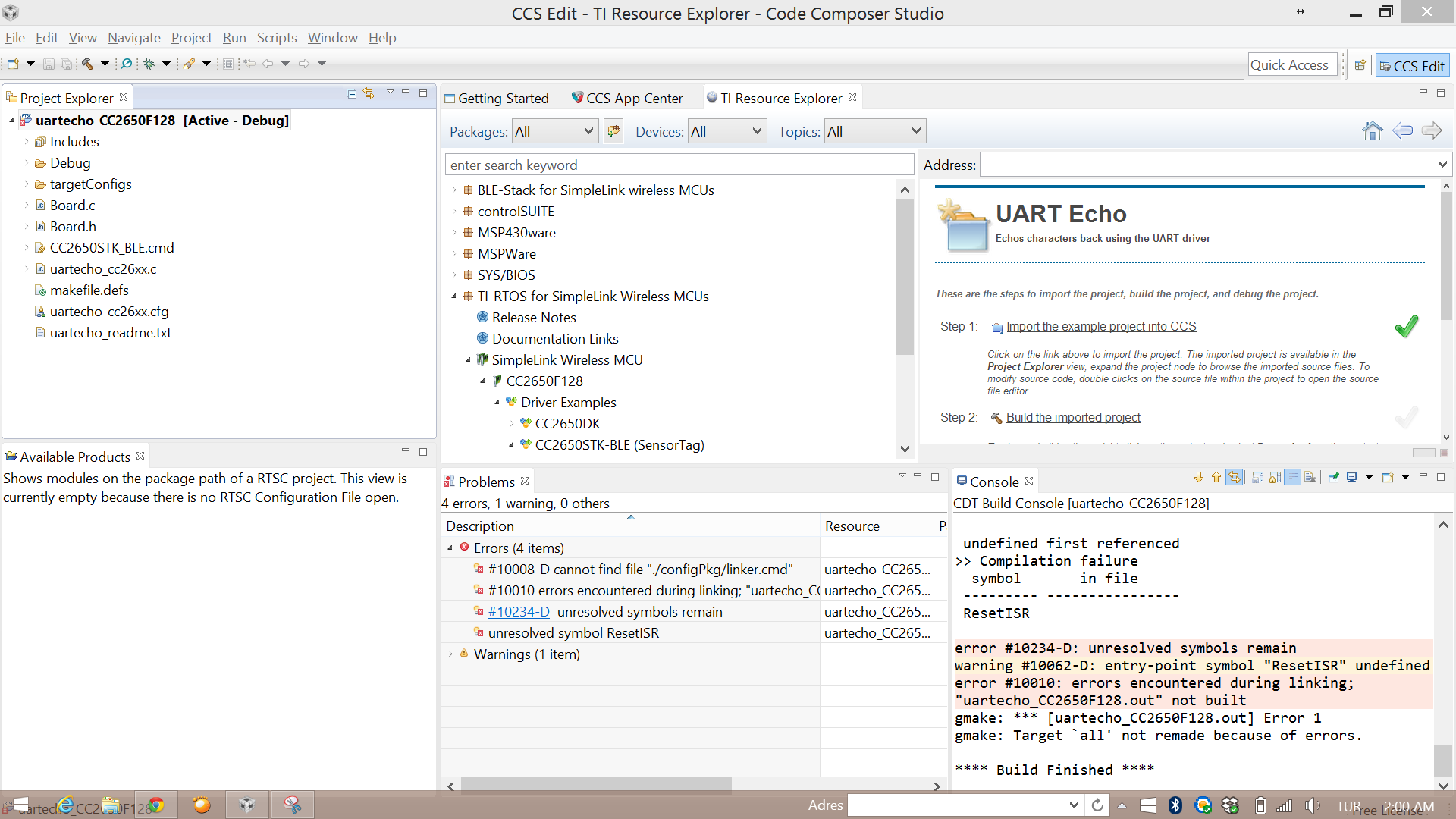
Task: Open Project Explorer view menu triangle
Action: (x=391, y=93)
